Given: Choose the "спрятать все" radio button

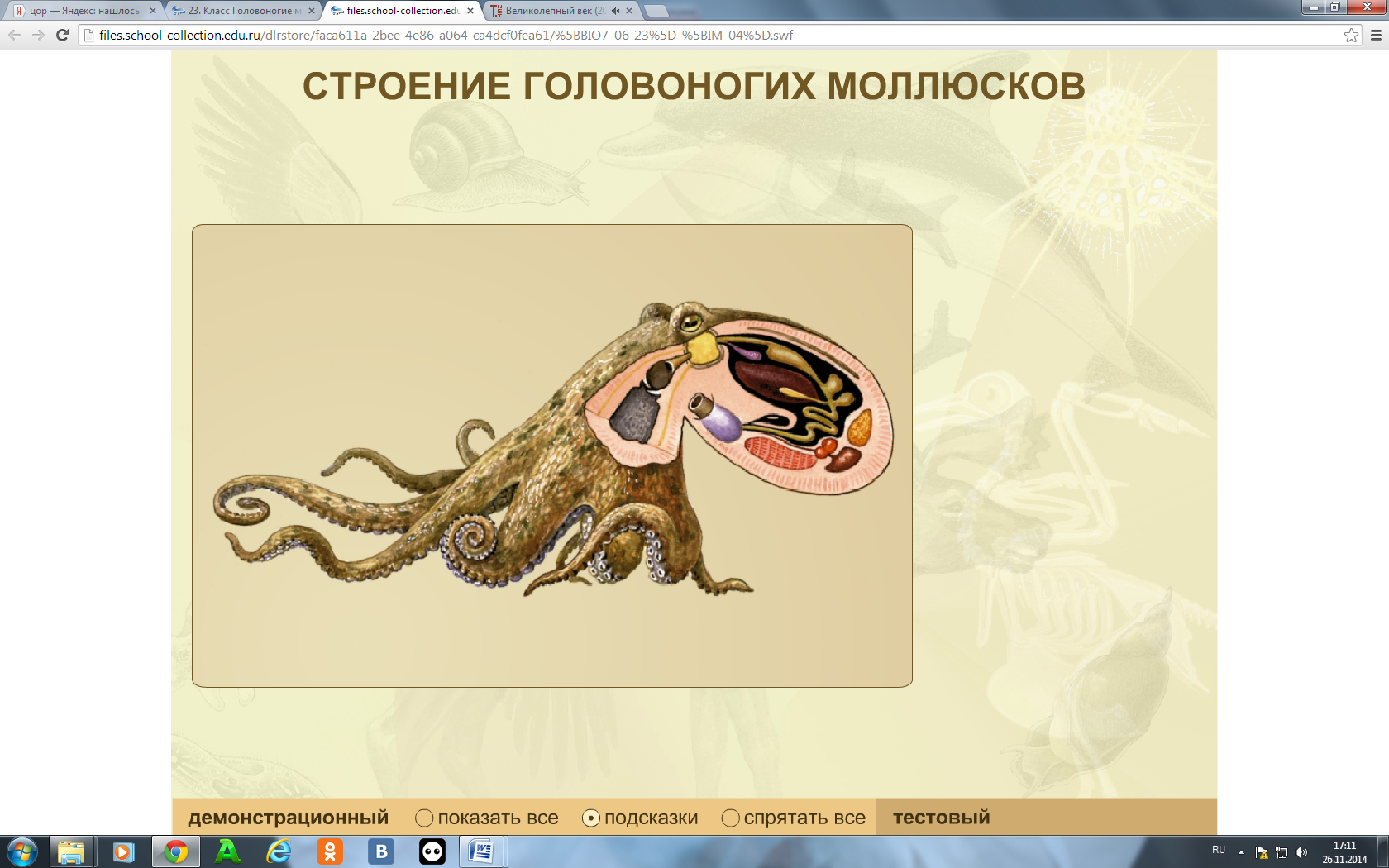Looking at the screenshot, I should (x=730, y=818).
